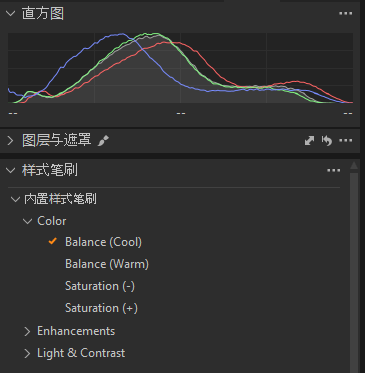Open the 直方图 panel options menu
Image resolution: width=365 pixels, height=373 pixels.
tap(346, 14)
